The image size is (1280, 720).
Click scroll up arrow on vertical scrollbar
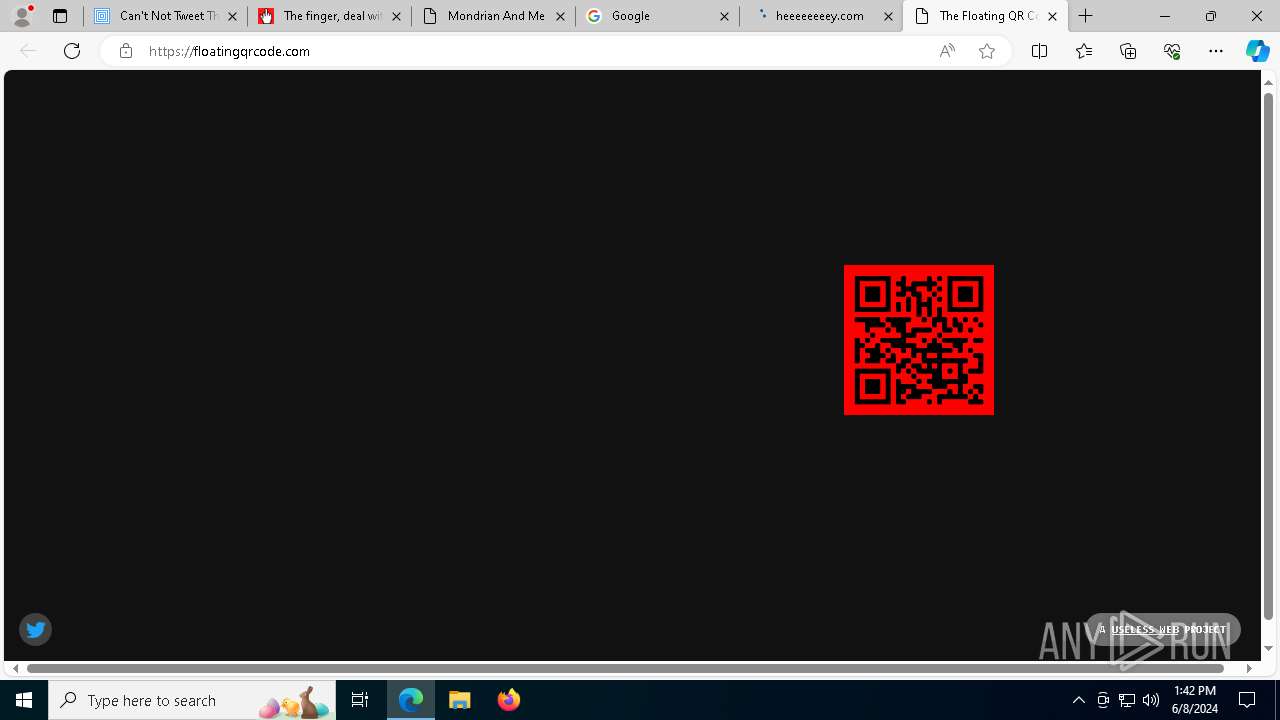pyautogui.click(x=1269, y=82)
